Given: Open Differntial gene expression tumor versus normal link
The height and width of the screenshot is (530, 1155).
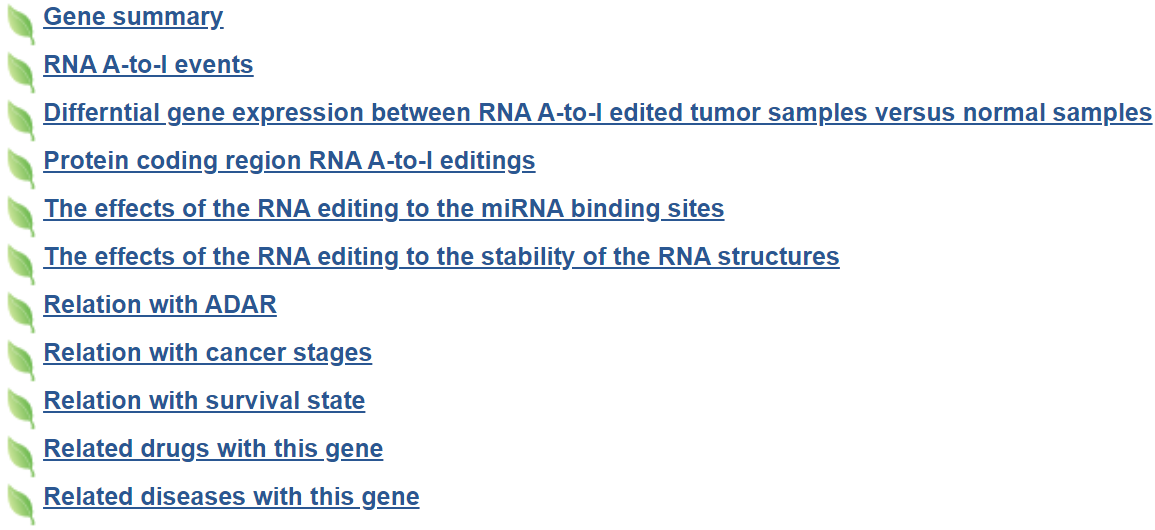Looking at the screenshot, I should coord(597,113).
